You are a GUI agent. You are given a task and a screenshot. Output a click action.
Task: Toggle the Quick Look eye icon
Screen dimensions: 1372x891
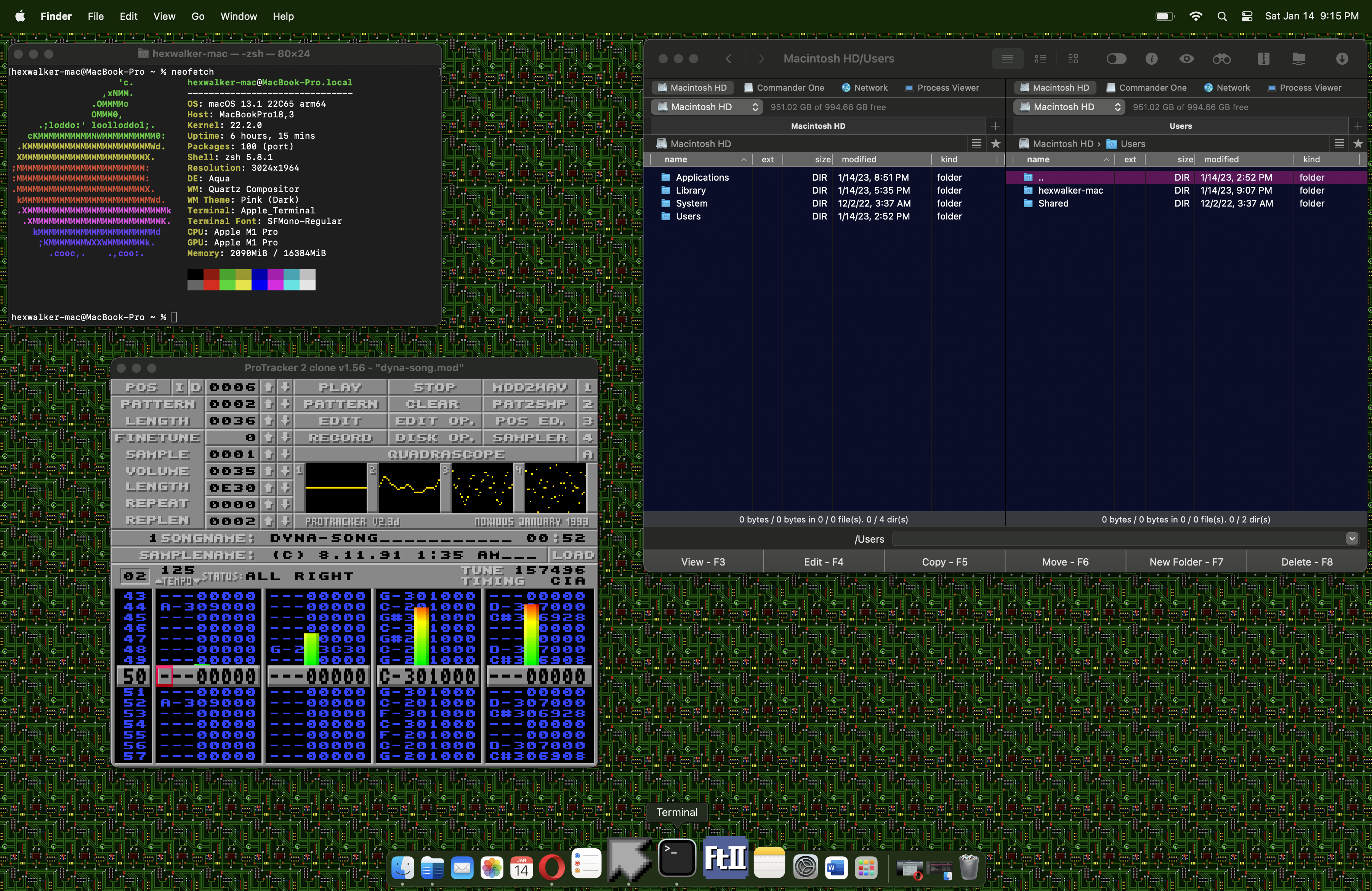1186,59
